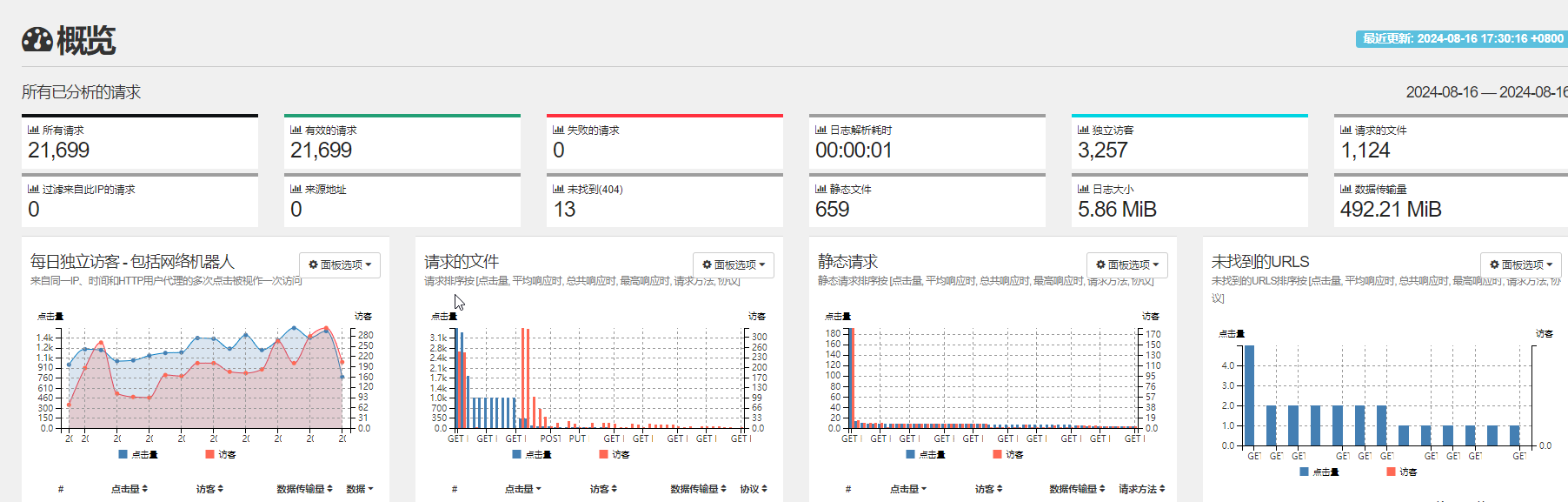The height and width of the screenshot is (502, 1568).
Task: Open 面板选项 dropdown for 请求的文件 panel
Action: [734, 264]
